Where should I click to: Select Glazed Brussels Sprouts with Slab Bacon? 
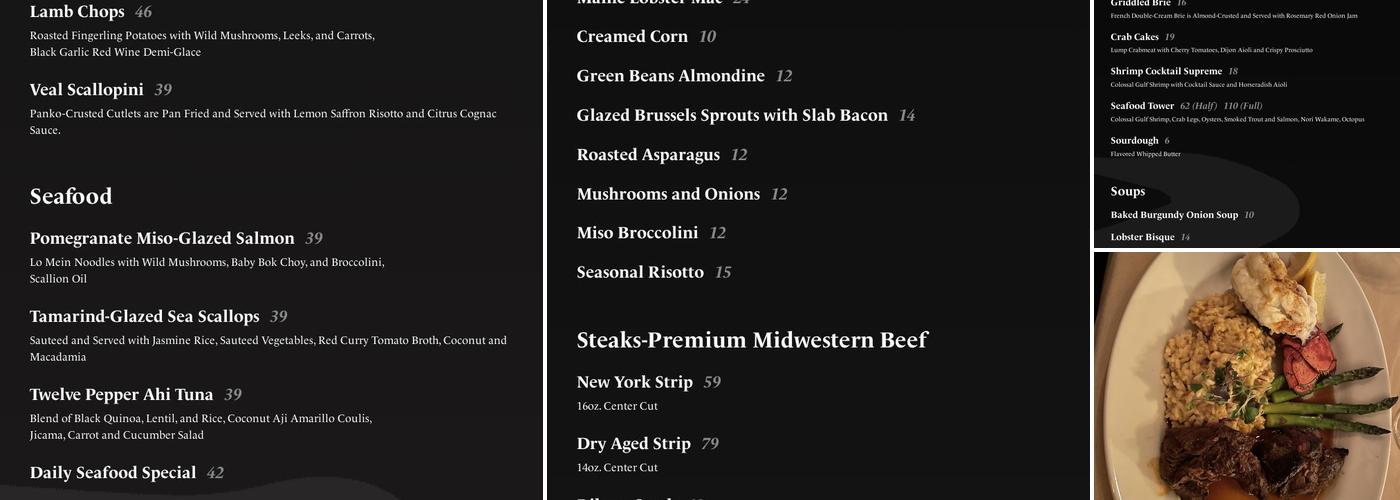(732, 115)
